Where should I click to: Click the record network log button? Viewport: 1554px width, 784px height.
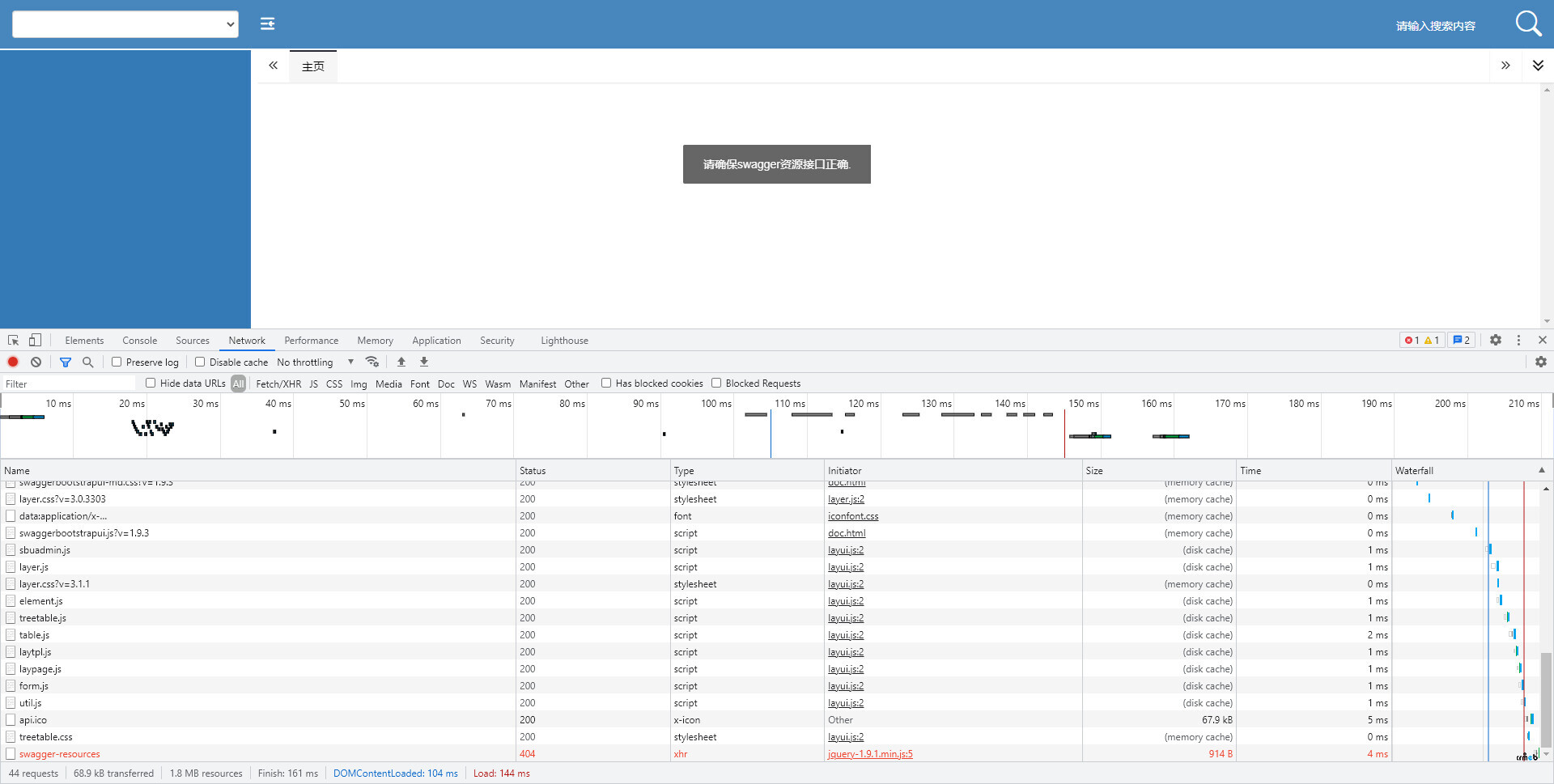click(13, 362)
